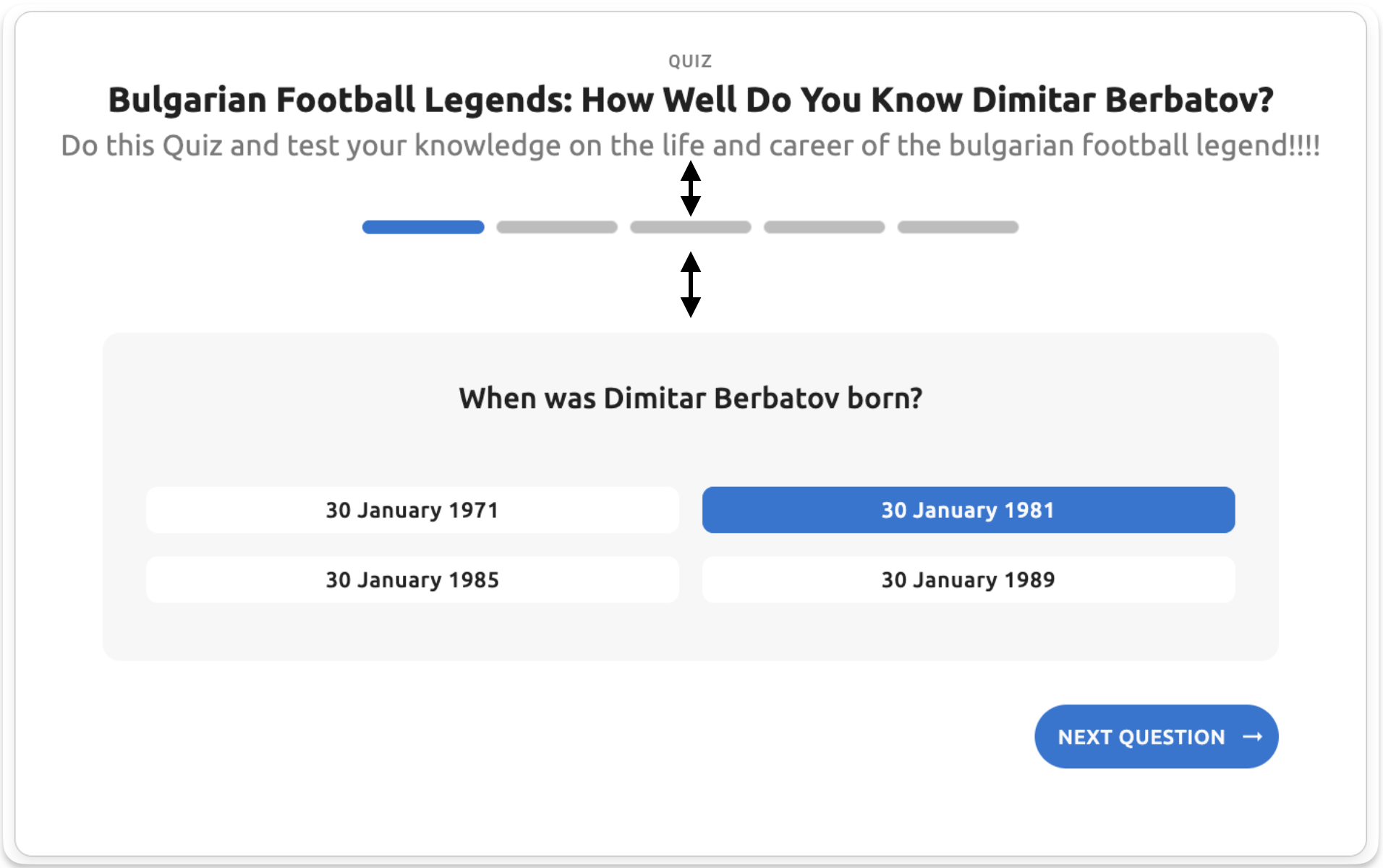Image resolution: width=1383 pixels, height=868 pixels.
Task: Select the 30 January 1989 option
Action: click(968, 579)
